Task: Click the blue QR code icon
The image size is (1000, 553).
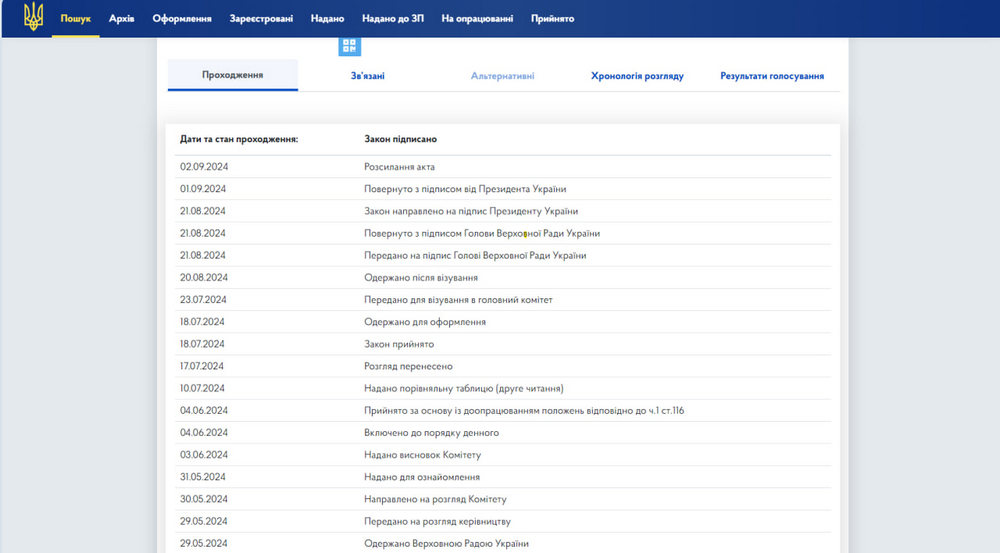Action: coord(349,46)
